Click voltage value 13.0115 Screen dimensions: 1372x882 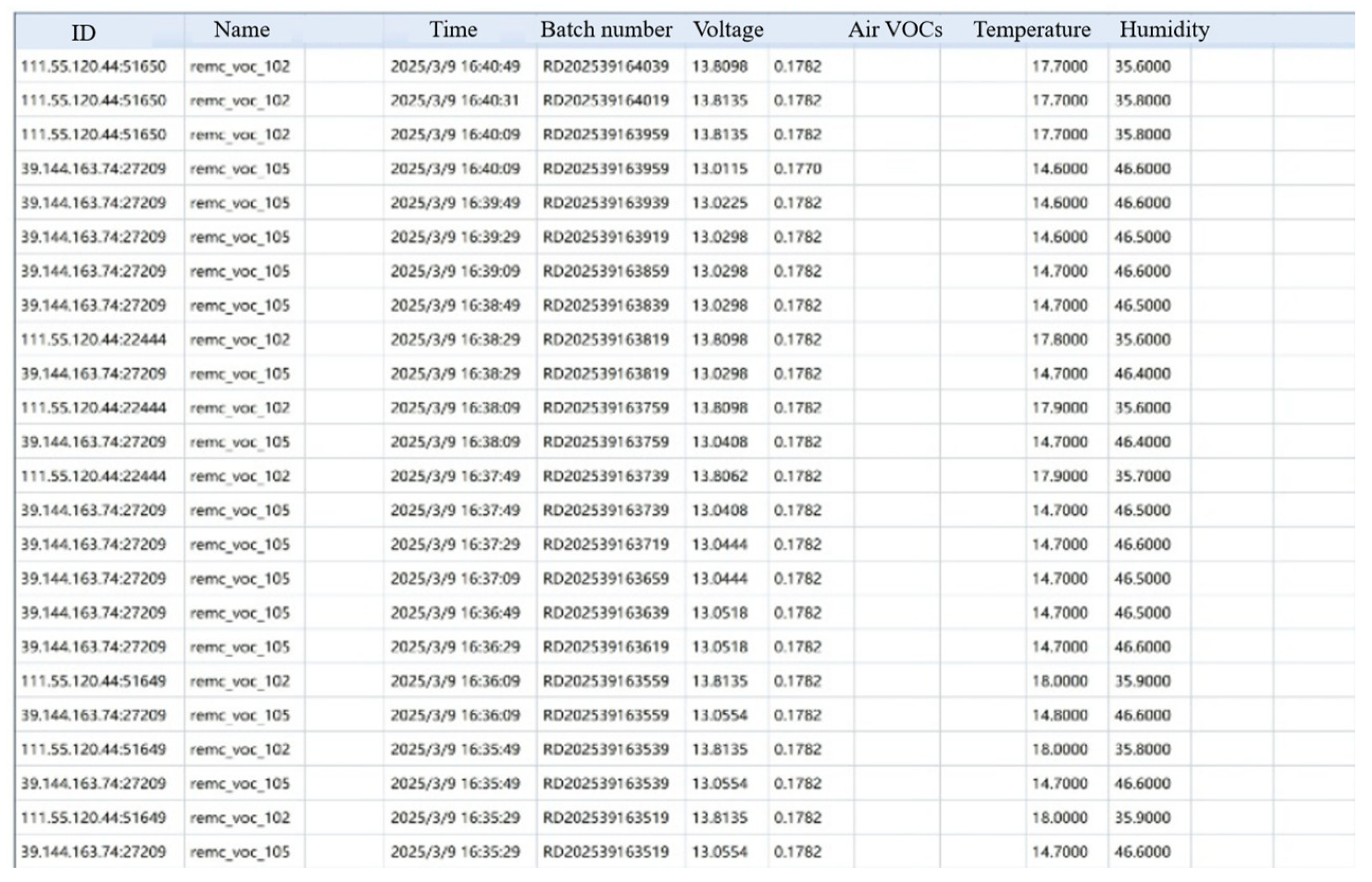tap(719, 169)
